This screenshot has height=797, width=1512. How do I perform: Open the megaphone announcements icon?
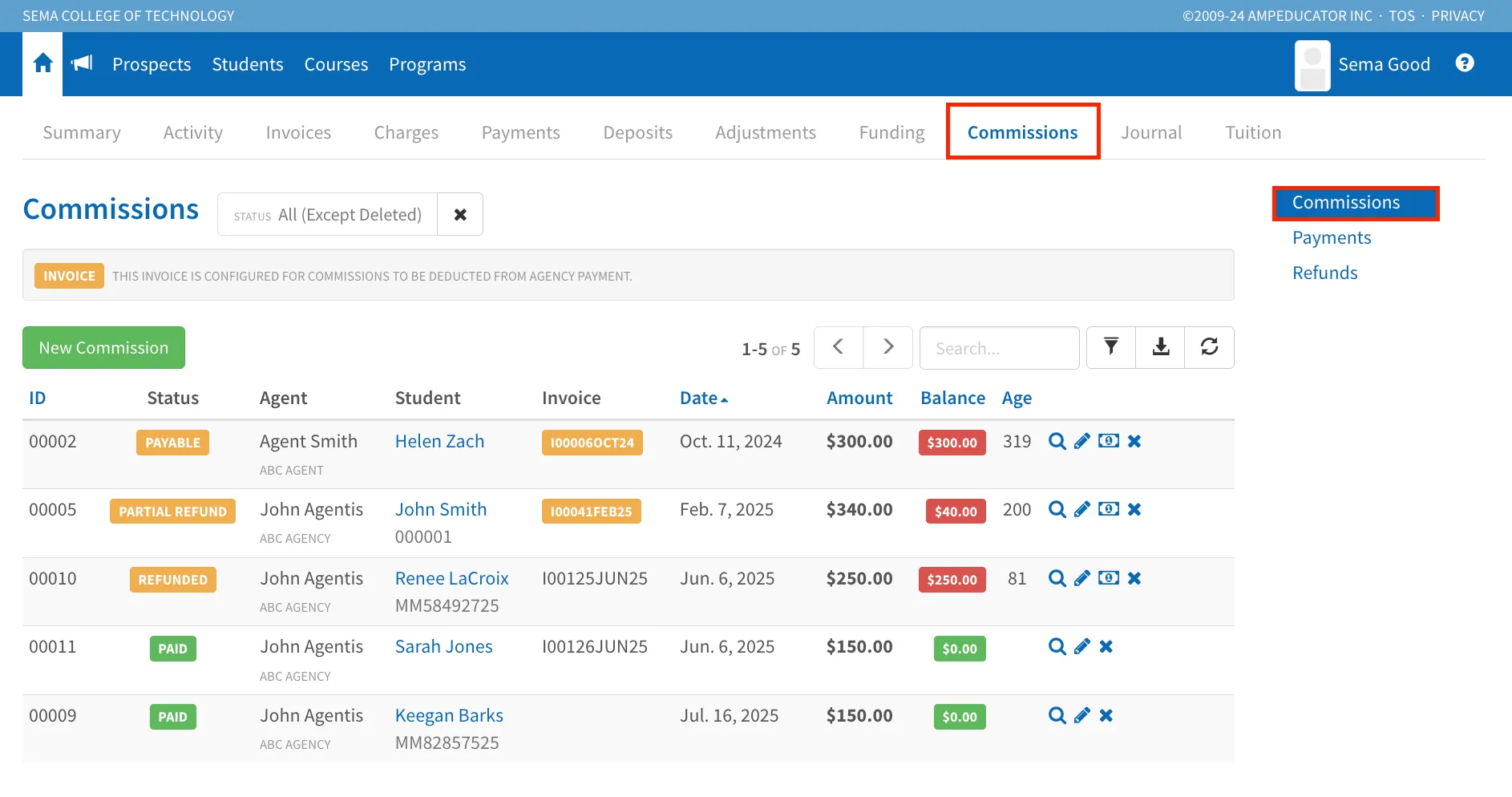tap(82, 63)
